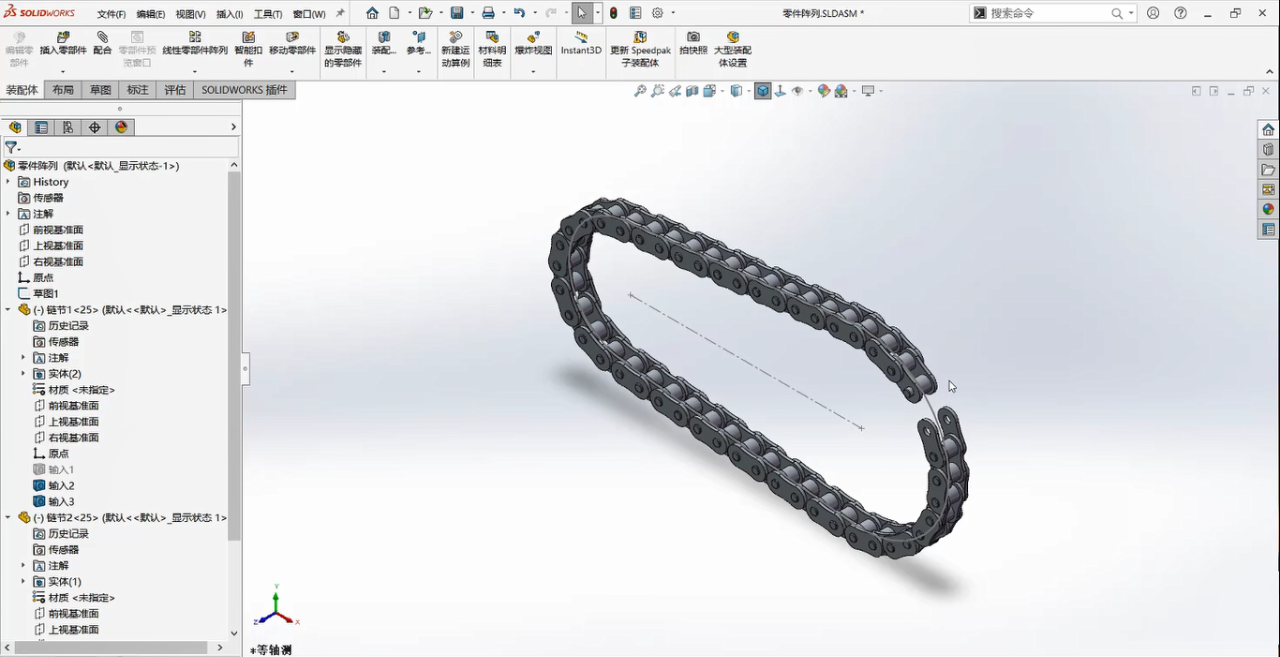Click the rebuild traffic light icon
Viewport: 1280px width, 657px height.
click(x=613, y=13)
